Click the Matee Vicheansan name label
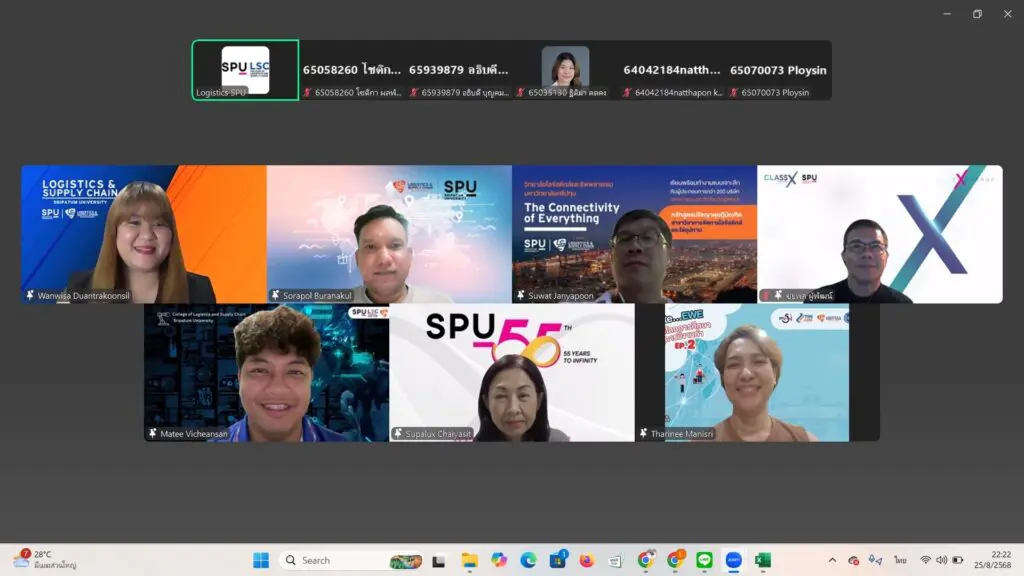 (x=194, y=434)
